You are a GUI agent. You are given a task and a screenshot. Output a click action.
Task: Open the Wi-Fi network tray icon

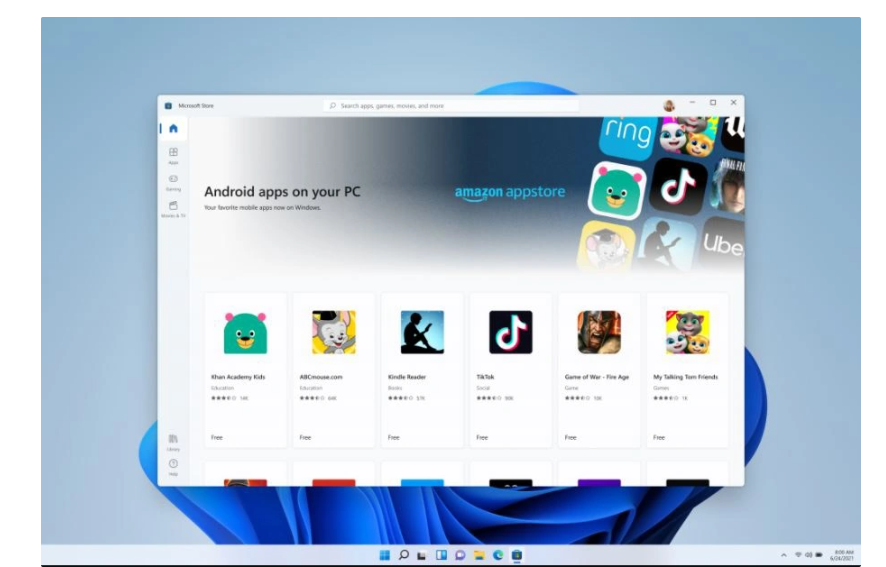pos(798,555)
